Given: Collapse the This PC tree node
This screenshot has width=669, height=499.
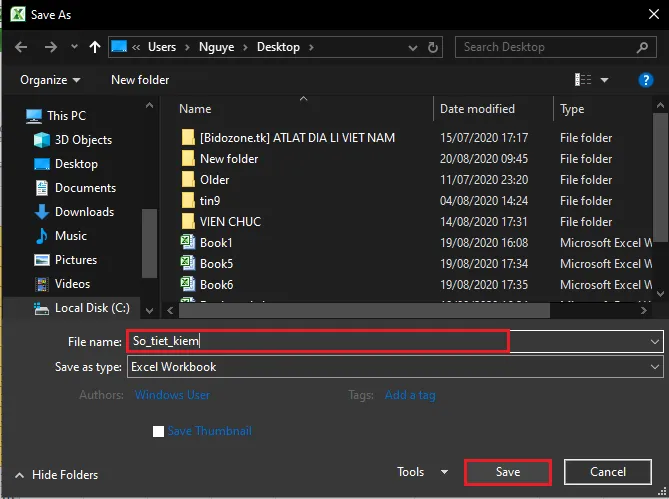Looking at the screenshot, I should 13,116.
